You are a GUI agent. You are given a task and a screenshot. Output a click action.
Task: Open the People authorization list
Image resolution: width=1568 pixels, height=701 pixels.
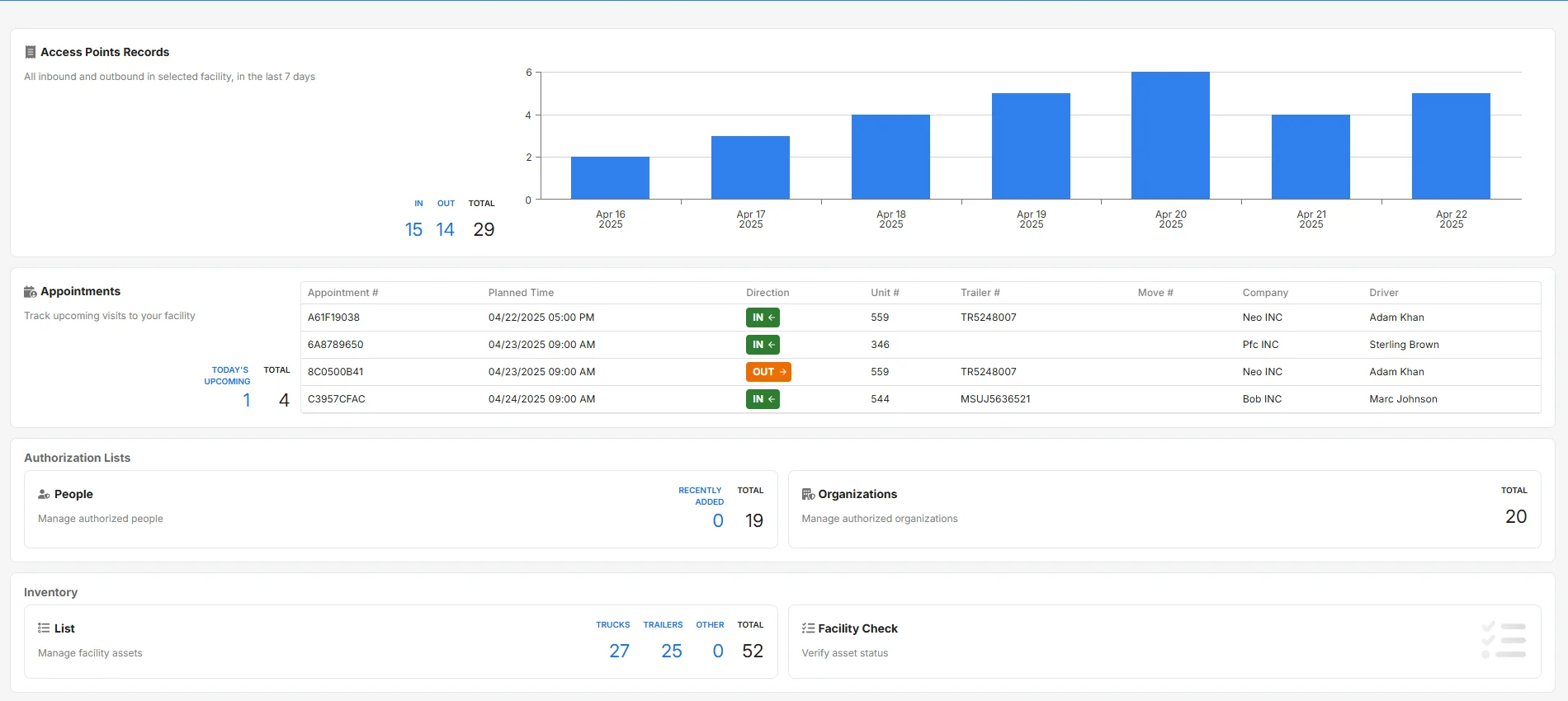(x=401, y=509)
